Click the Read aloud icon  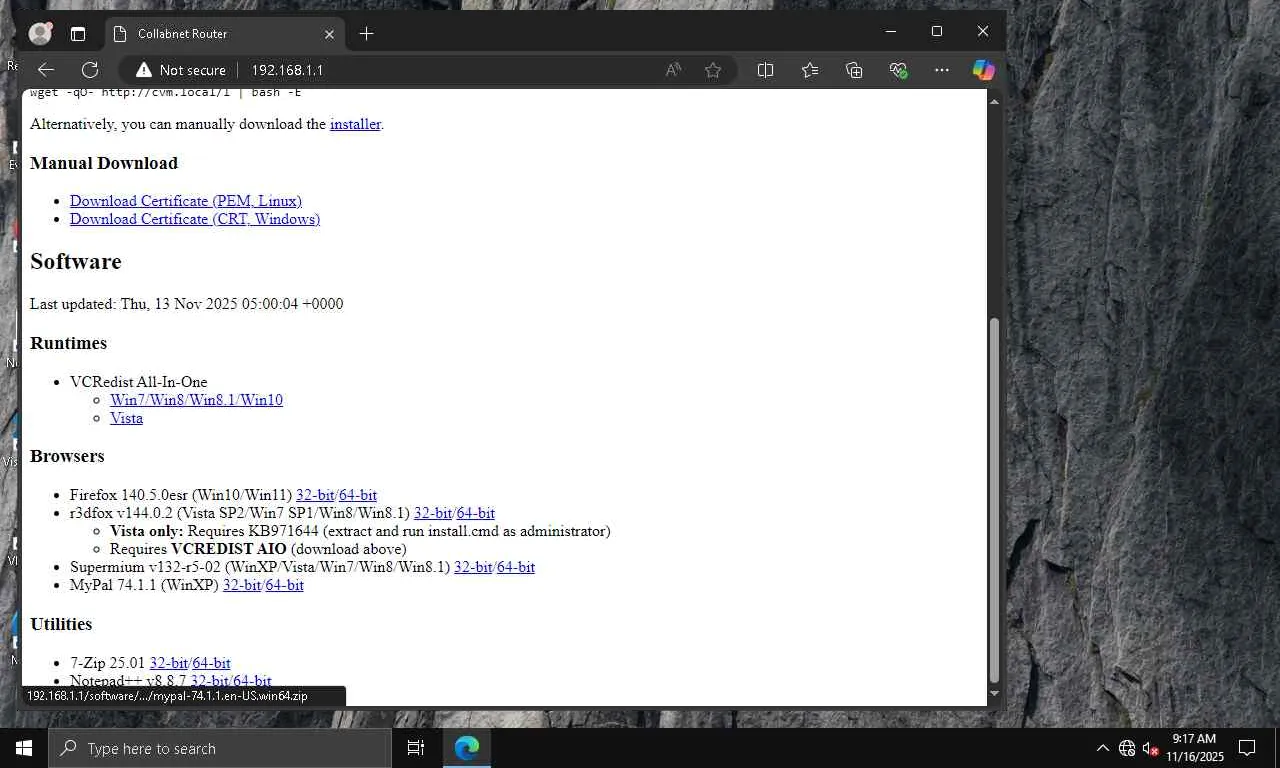674,70
